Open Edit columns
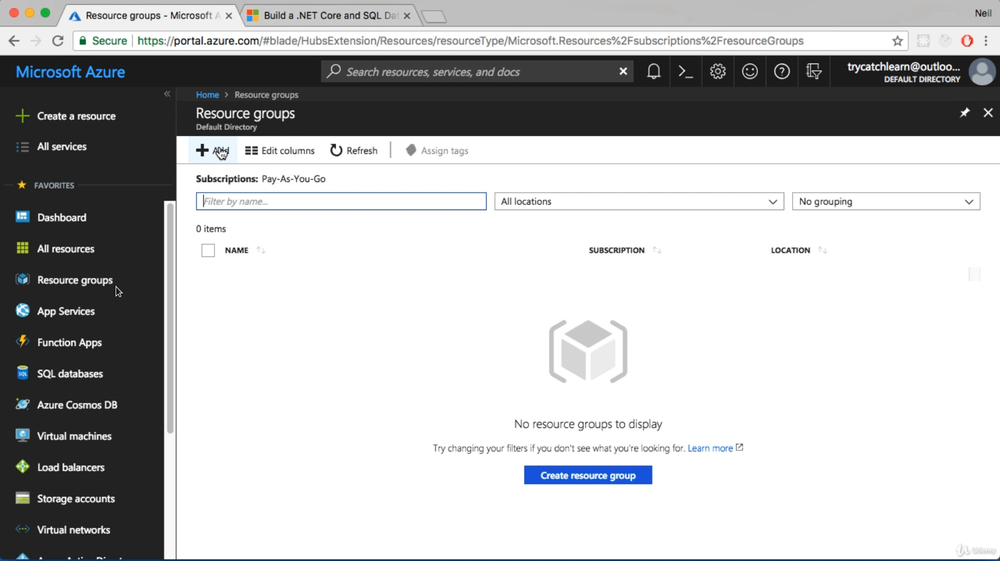Viewport: 1000px width, 561px height. [x=280, y=150]
